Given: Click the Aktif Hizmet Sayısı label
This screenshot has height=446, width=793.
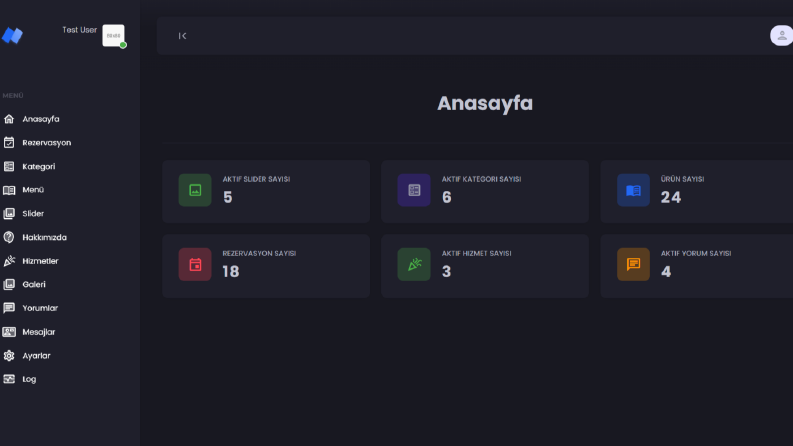Looking at the screenshot, I should [476, 253].
